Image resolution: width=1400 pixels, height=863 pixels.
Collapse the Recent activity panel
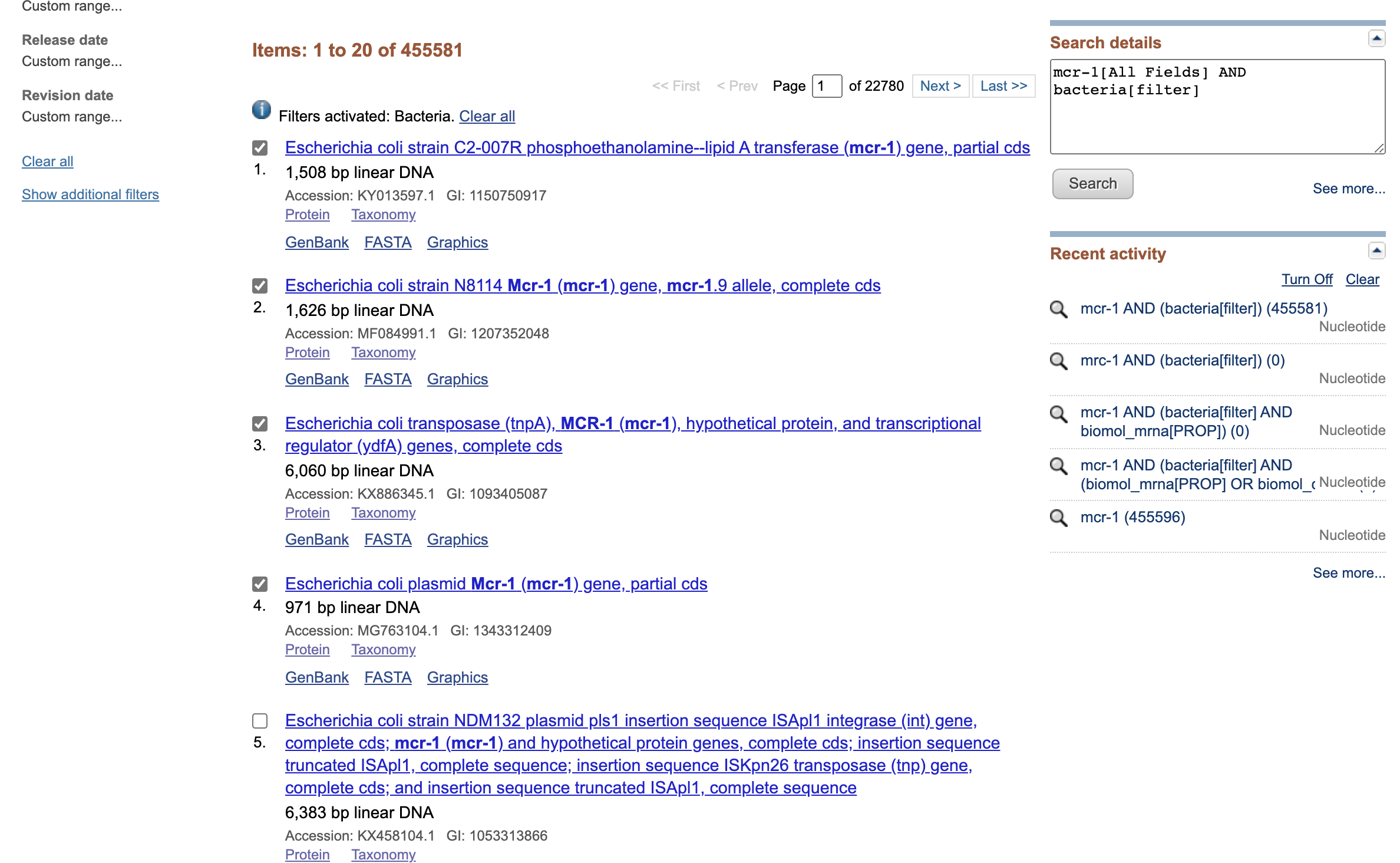[1376, 251]
